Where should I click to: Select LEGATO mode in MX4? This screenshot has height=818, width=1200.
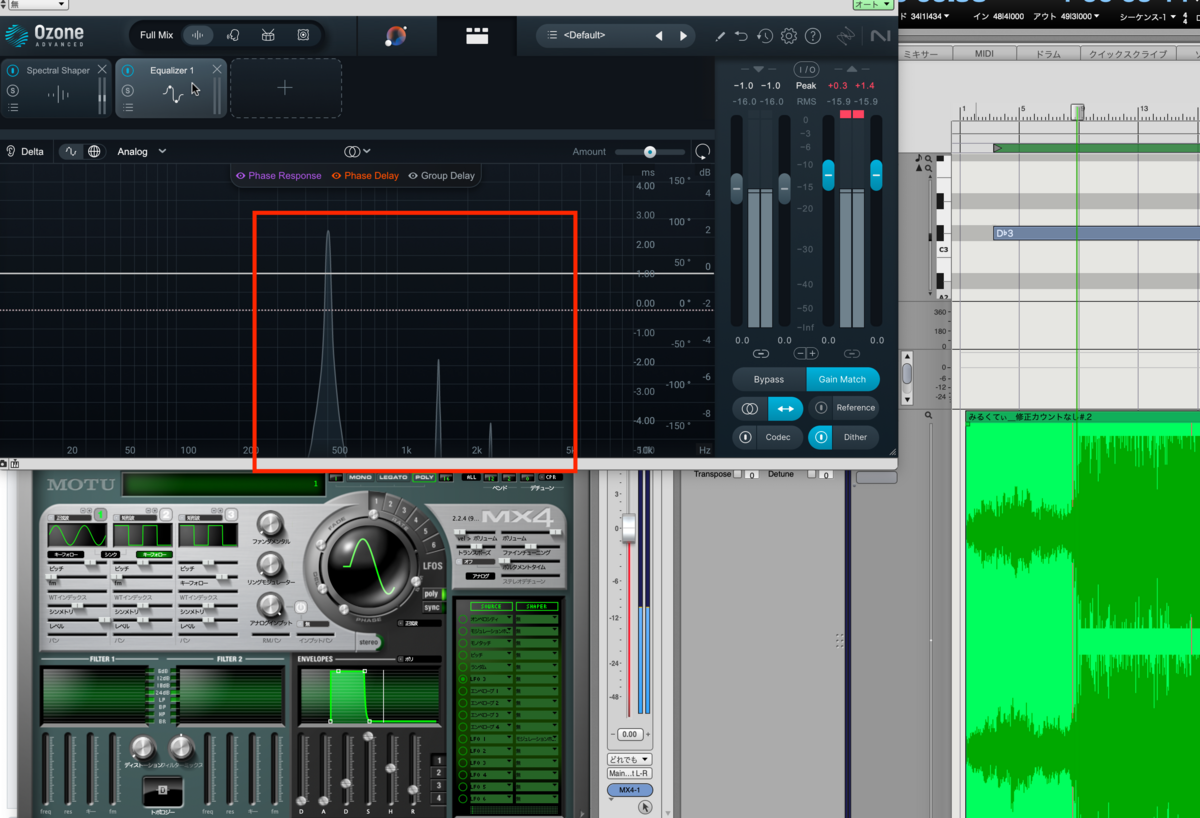click(392, 477)
